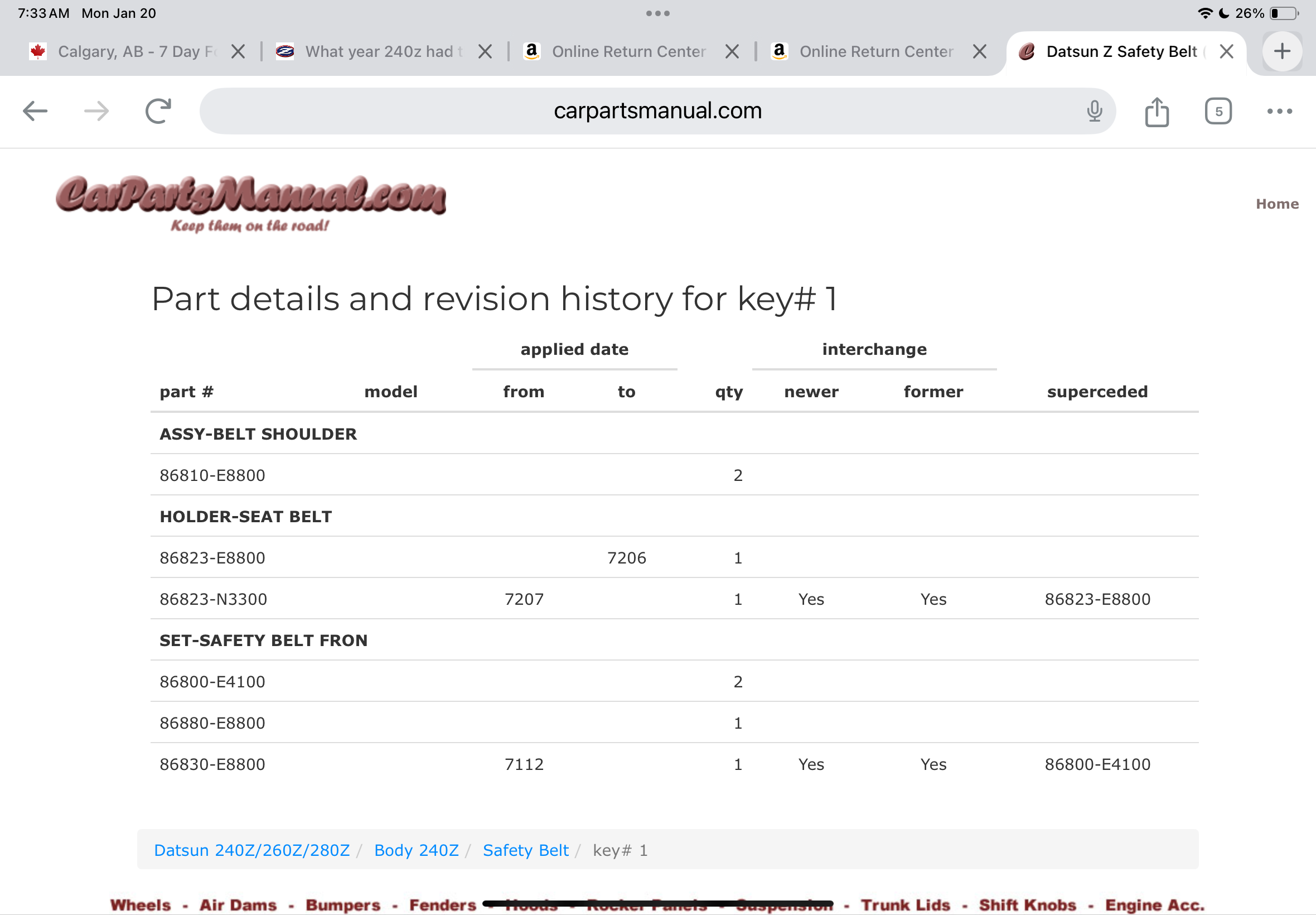Image resolution: width=1316 pixels, height=915 pixels.
Task: Close the first Online Return Center tab
Action: tap(732, 51)
